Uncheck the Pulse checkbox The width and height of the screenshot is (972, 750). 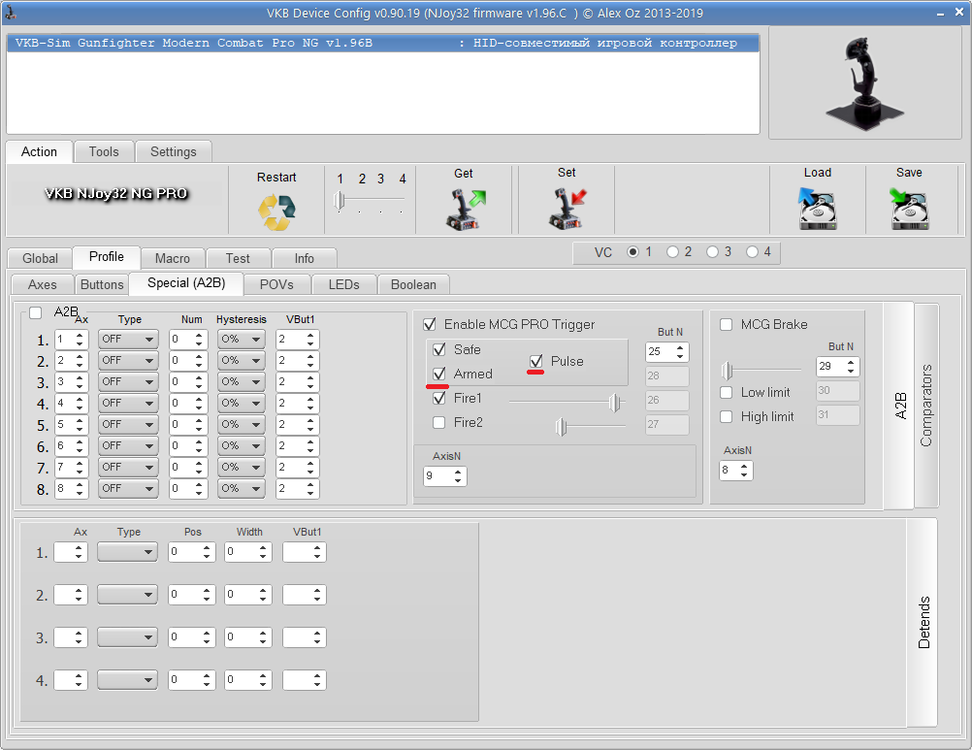tap(536, 361)
